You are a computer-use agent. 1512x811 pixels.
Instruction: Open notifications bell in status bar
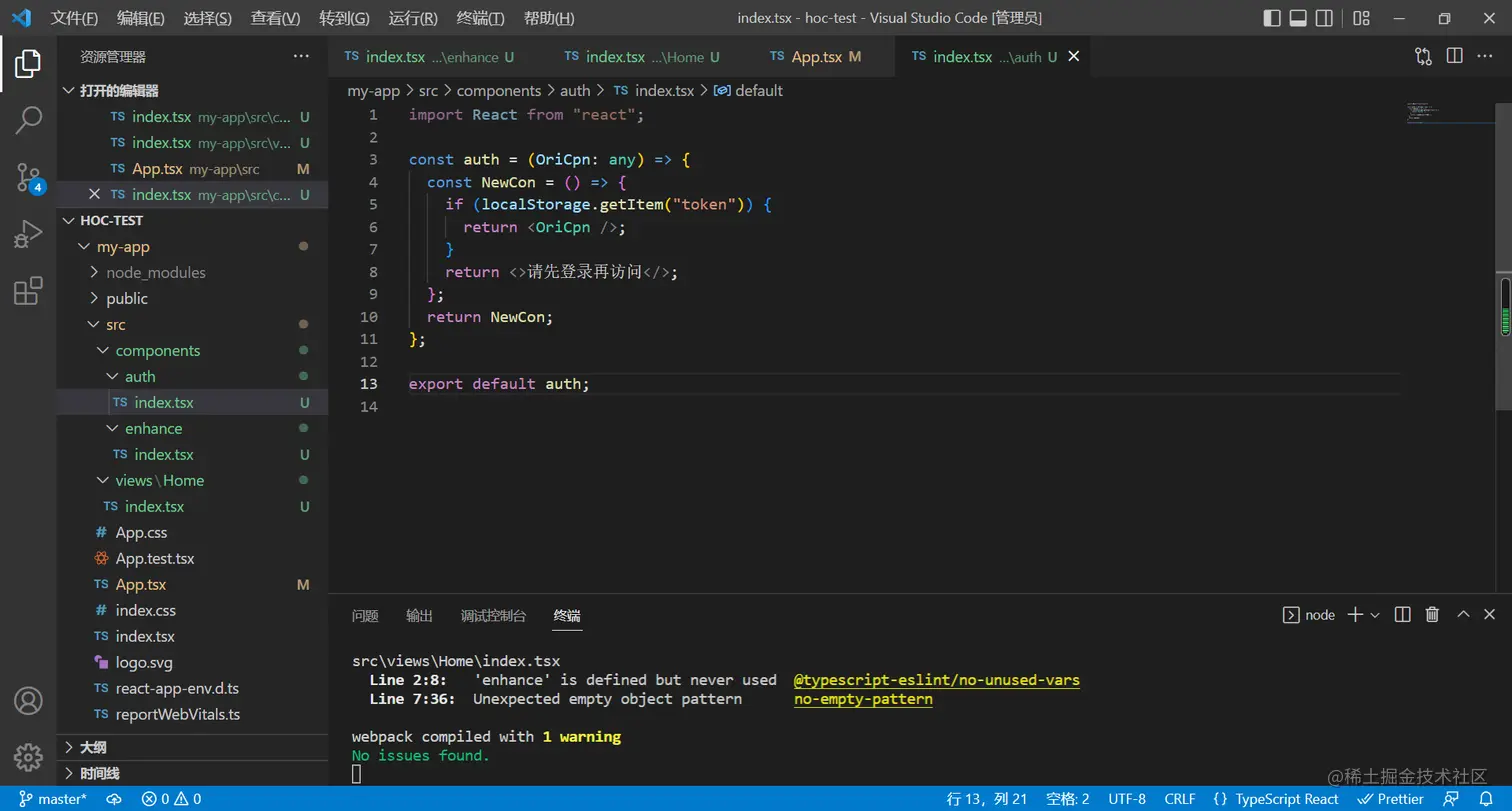click(x=1486, y=799)
